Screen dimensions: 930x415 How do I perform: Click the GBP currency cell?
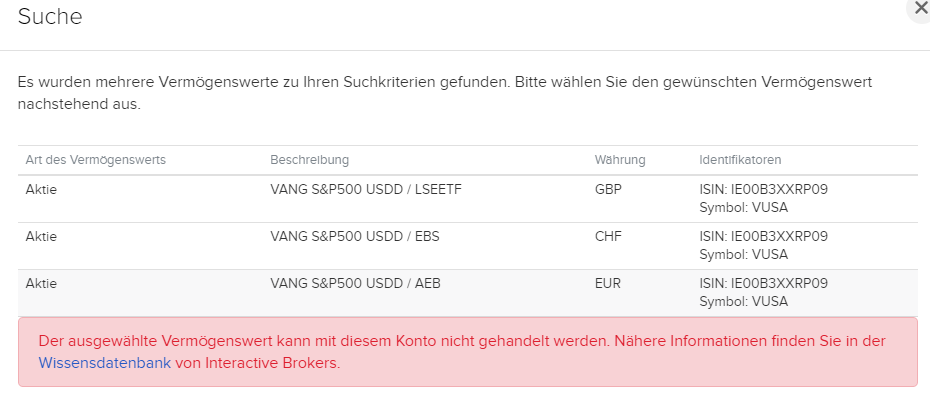[608, 188]
